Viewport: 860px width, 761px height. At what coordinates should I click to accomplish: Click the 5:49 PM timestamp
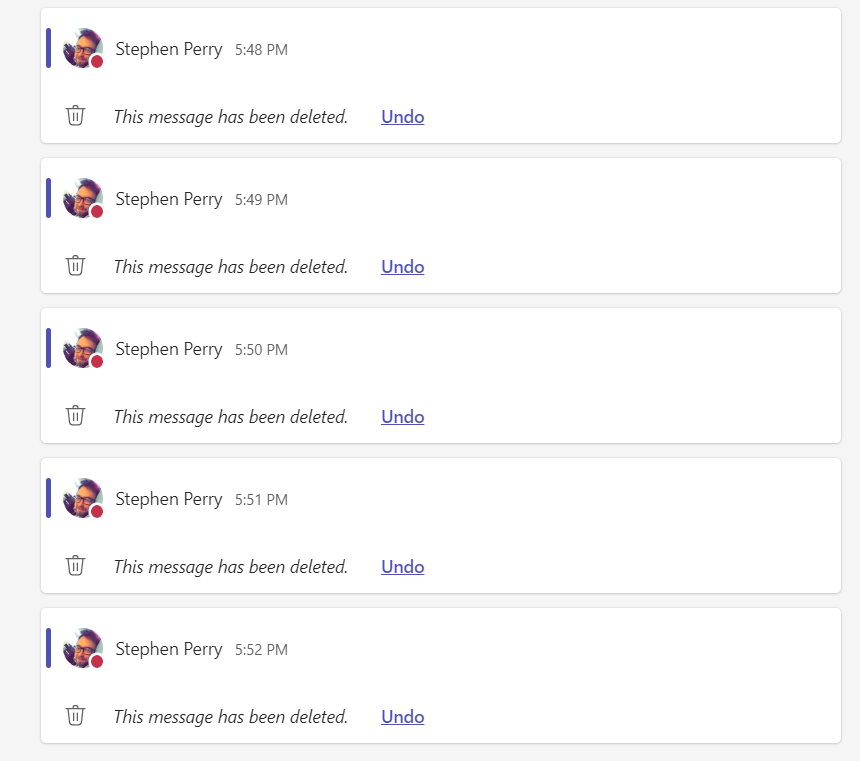click(261, 200)
